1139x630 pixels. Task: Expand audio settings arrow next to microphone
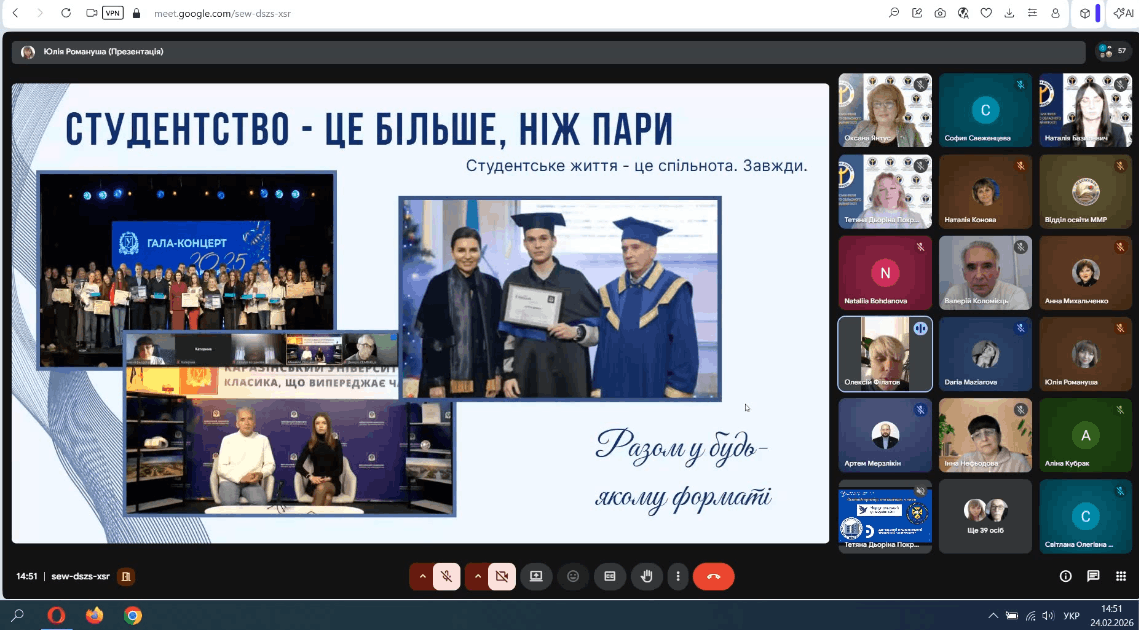[422, 576]
